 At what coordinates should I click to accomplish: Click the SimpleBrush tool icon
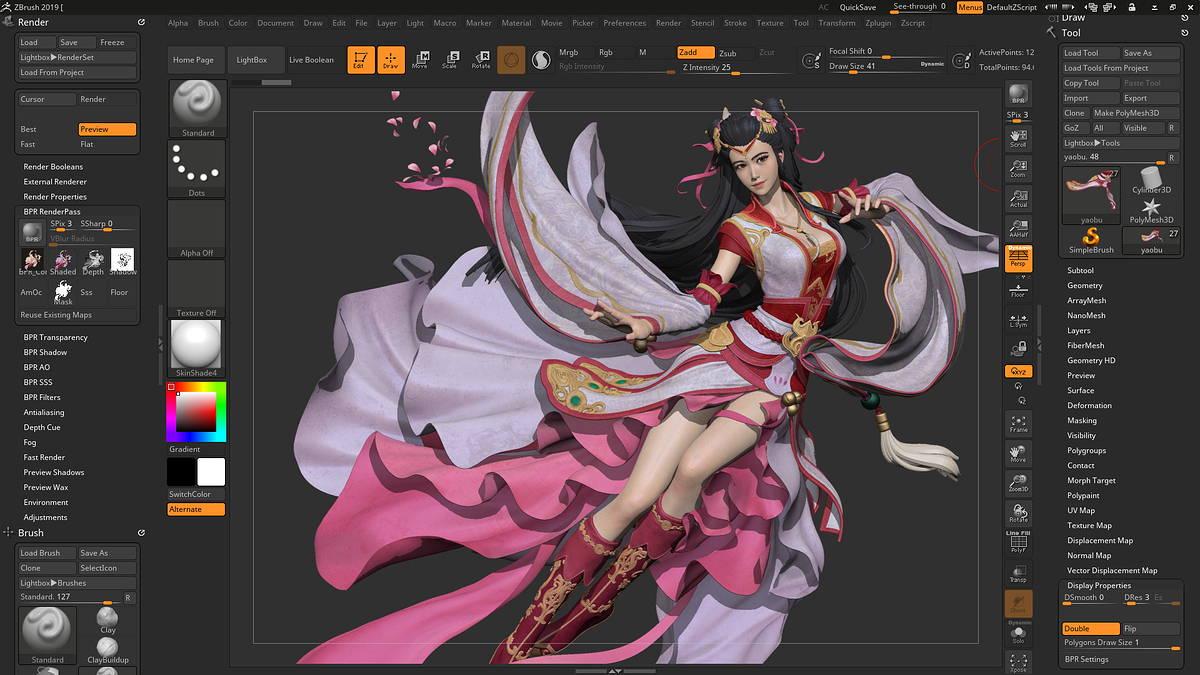[x=1090, y=240]
